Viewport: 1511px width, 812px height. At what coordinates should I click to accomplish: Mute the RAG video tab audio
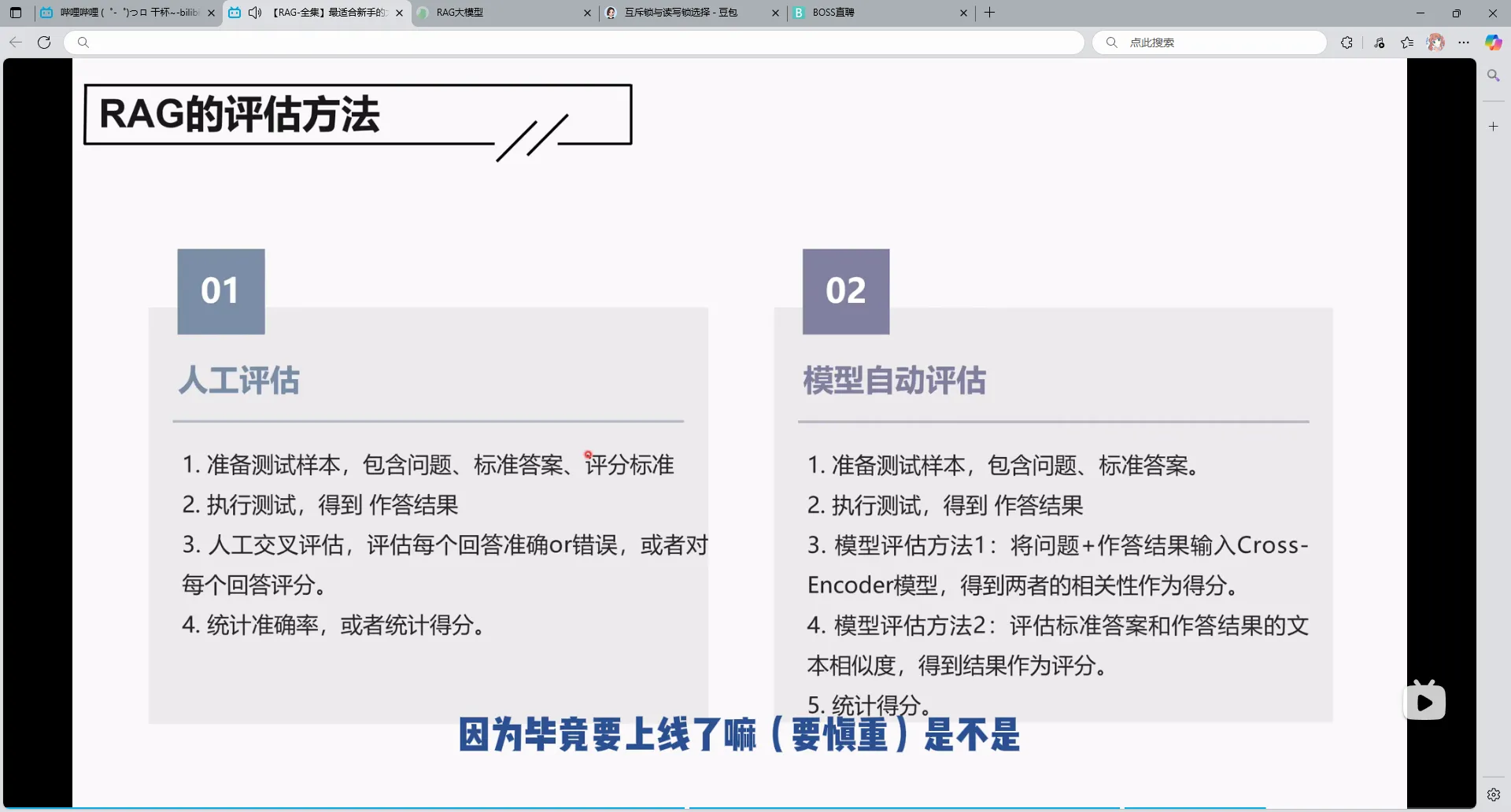click(254, 13)
